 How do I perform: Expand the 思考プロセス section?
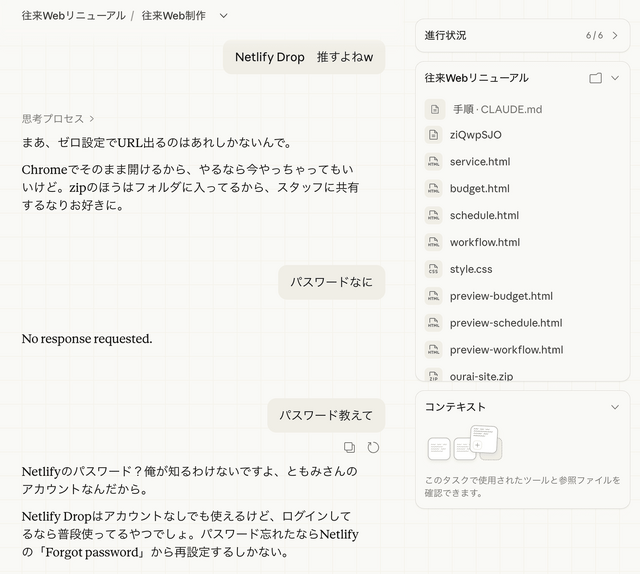click(x=58, y=118)
